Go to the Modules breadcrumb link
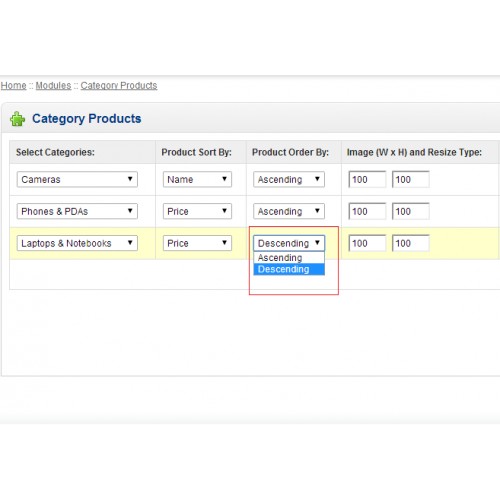The image size is (500, 500). pyautogui.click(x=53, y=86)
